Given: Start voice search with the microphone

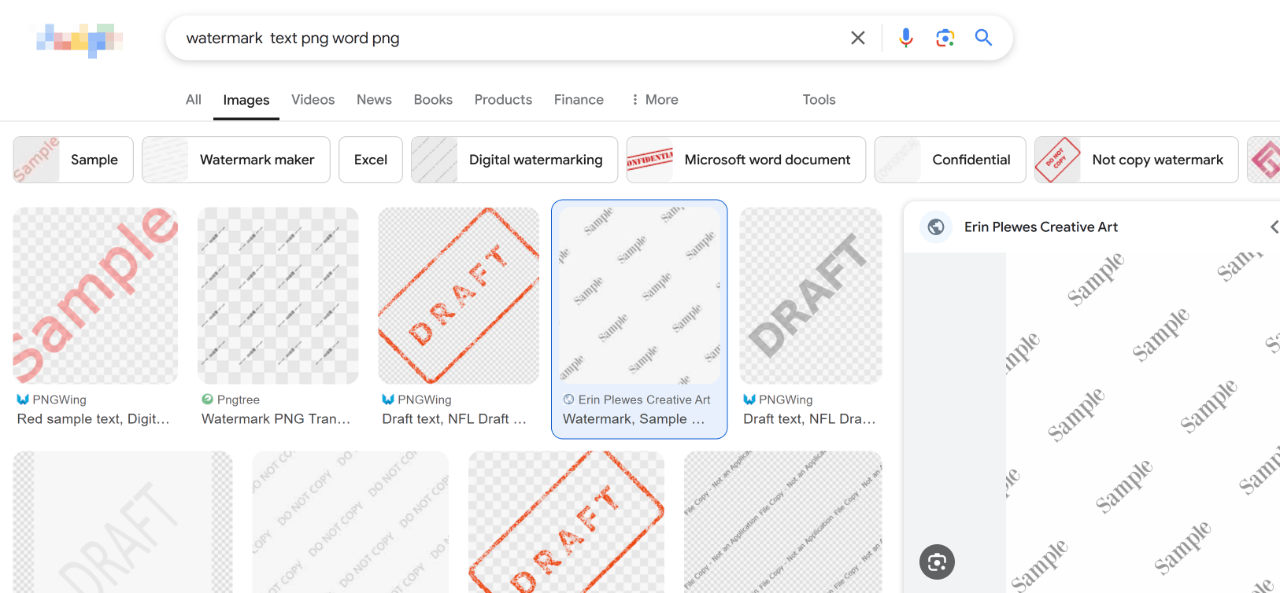Looking at the screenshot, I should [906, 38].
